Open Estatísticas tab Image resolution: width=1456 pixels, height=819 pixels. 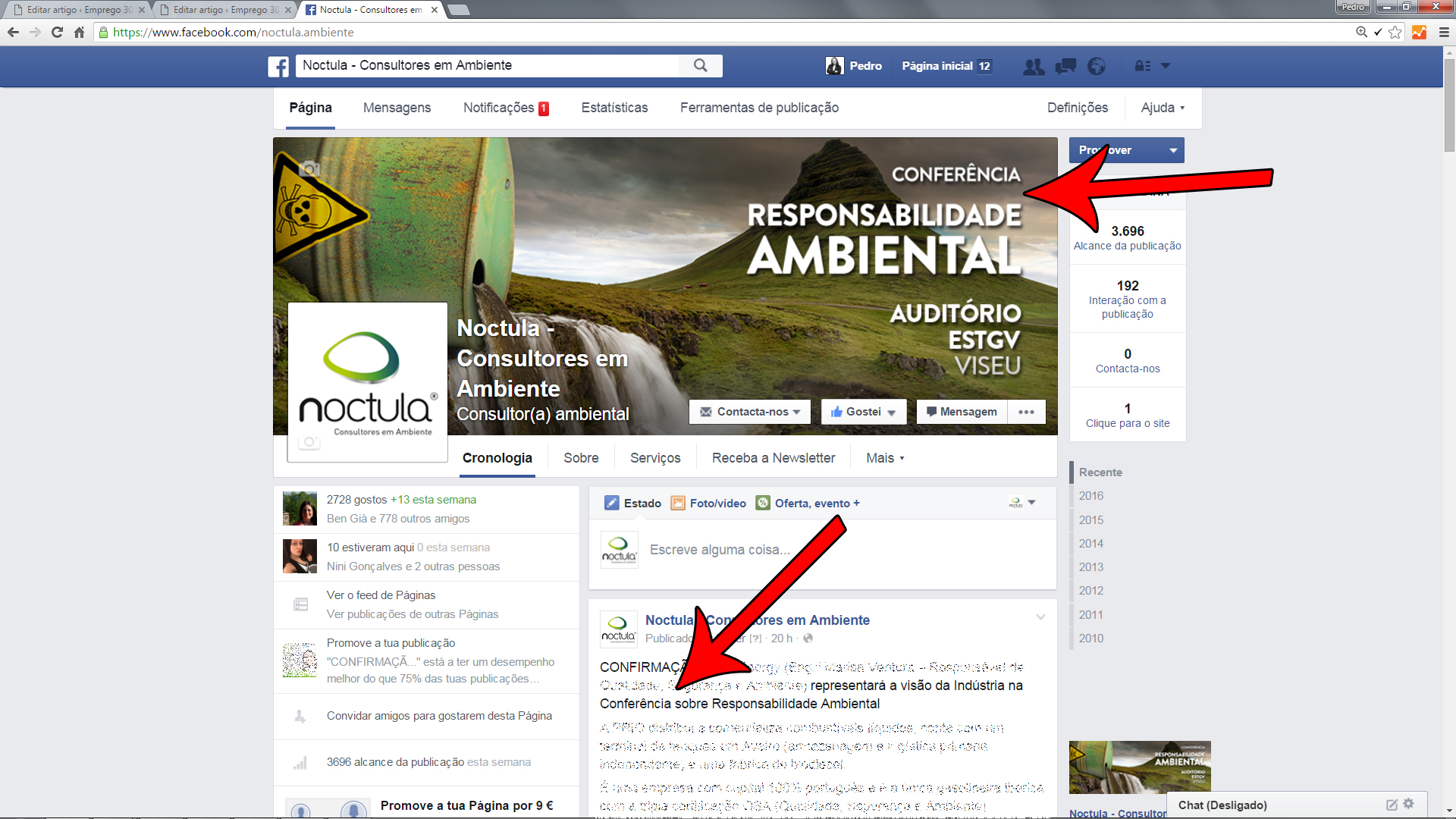coord(614,108)
